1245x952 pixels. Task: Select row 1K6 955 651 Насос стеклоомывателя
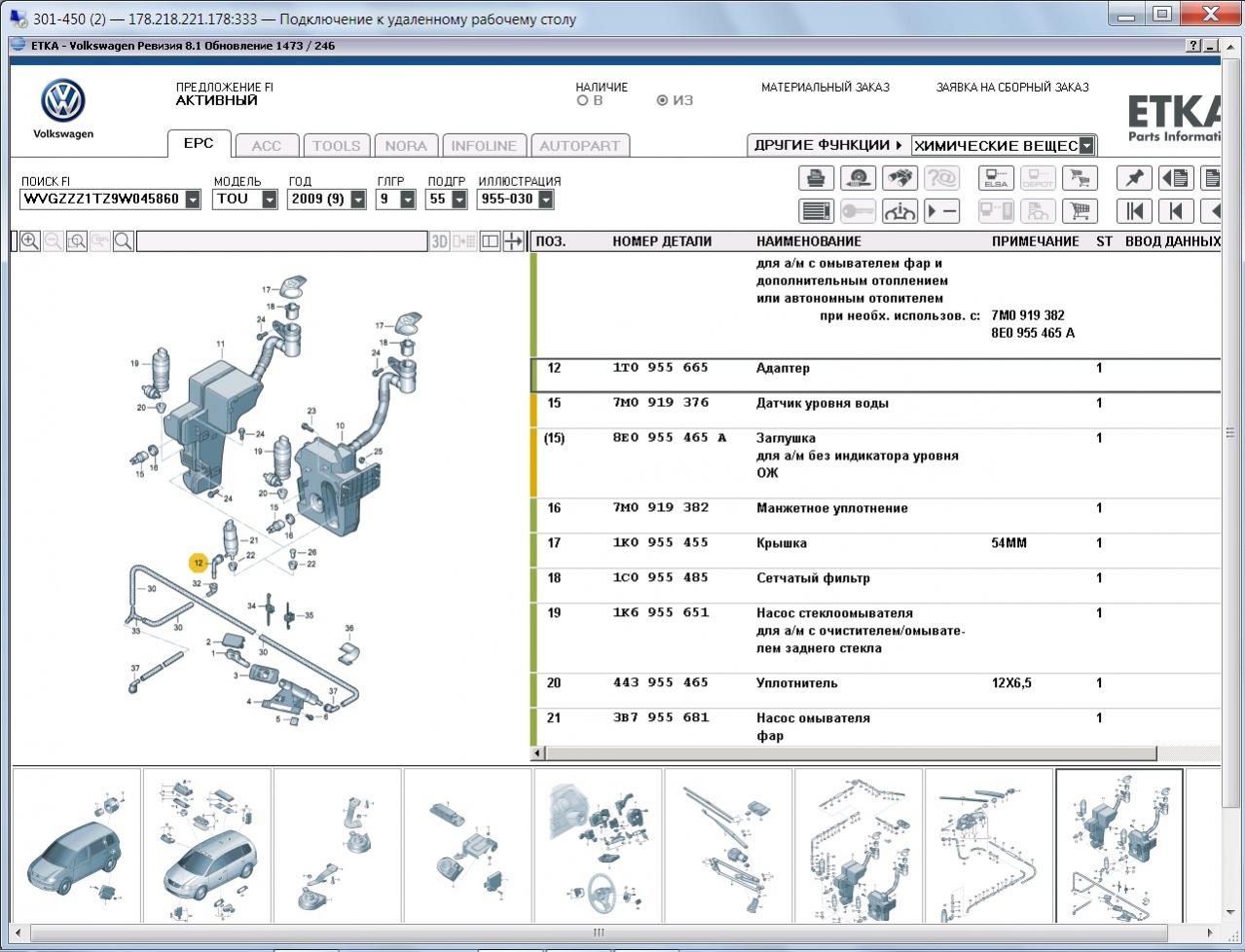[875, 638]
